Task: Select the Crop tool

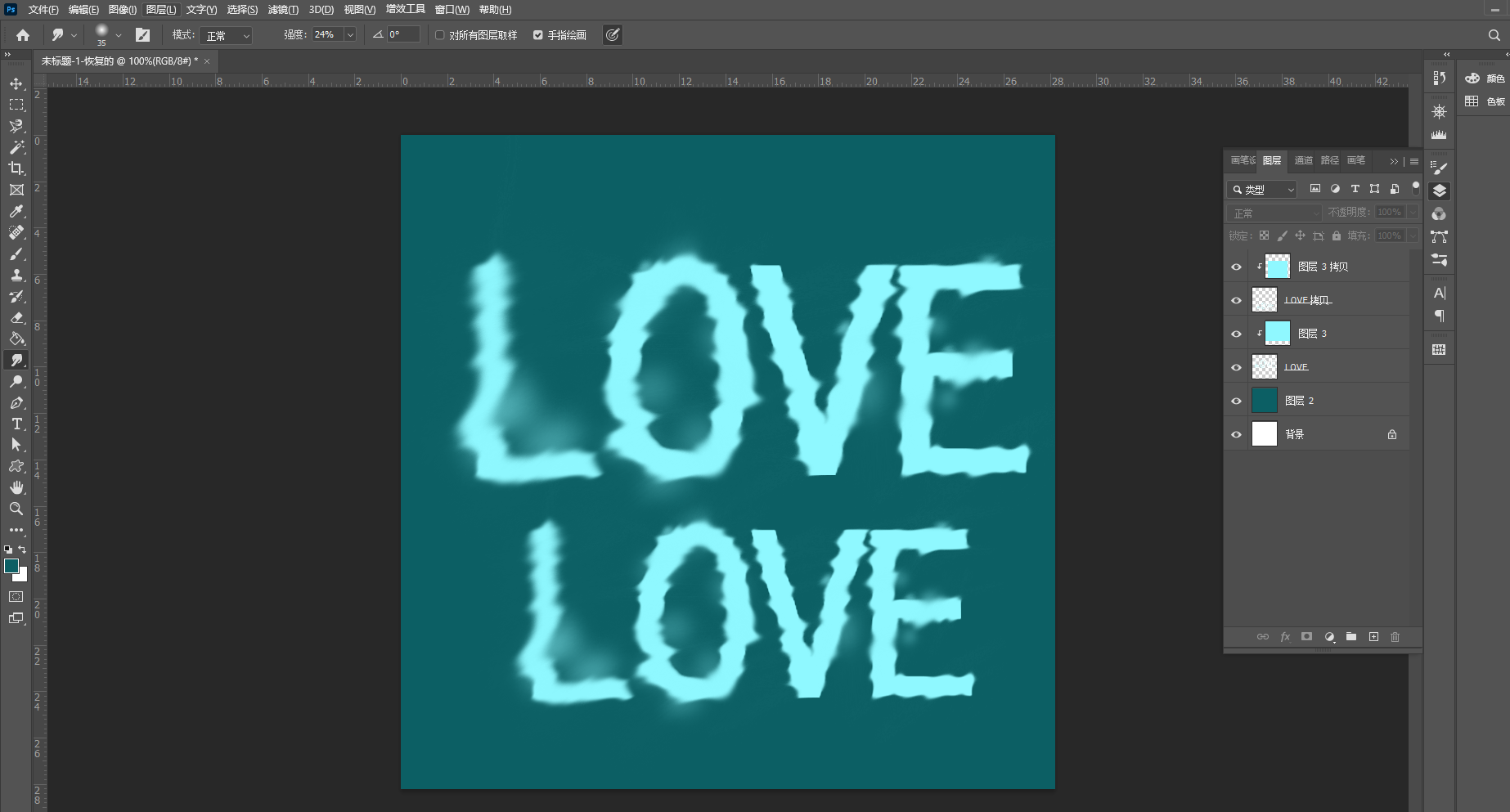Action: point(16,168)
